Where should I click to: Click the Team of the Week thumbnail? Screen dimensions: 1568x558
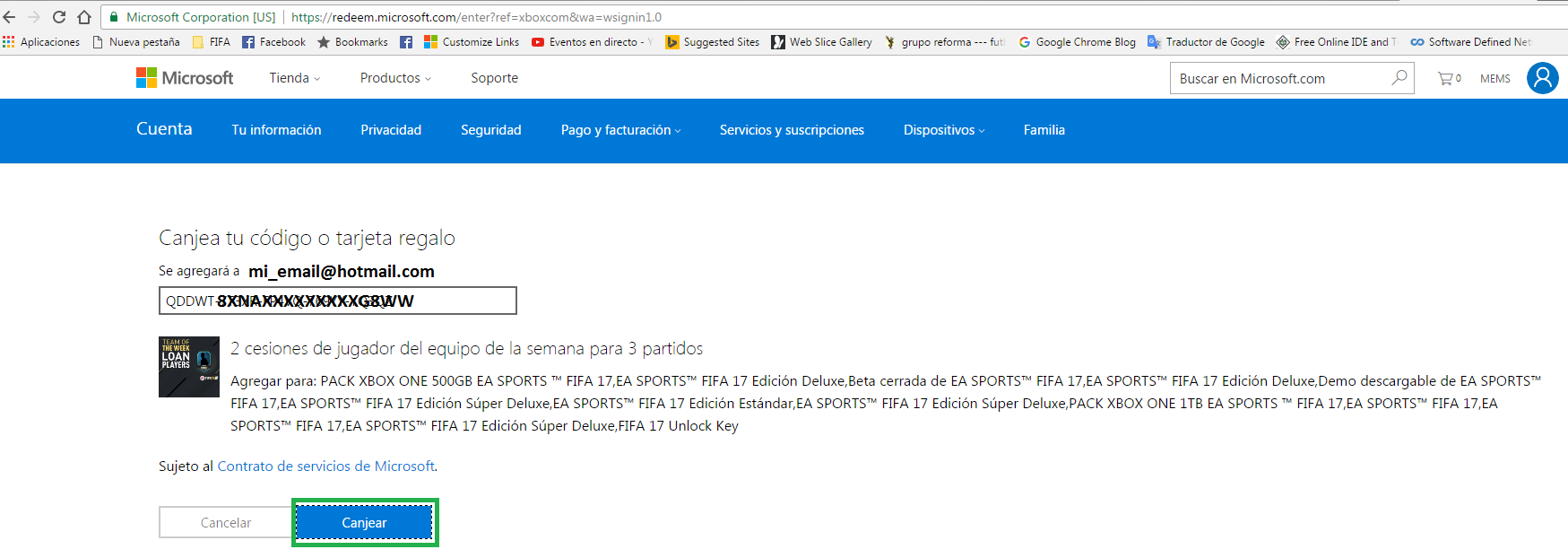coord(189,367)
